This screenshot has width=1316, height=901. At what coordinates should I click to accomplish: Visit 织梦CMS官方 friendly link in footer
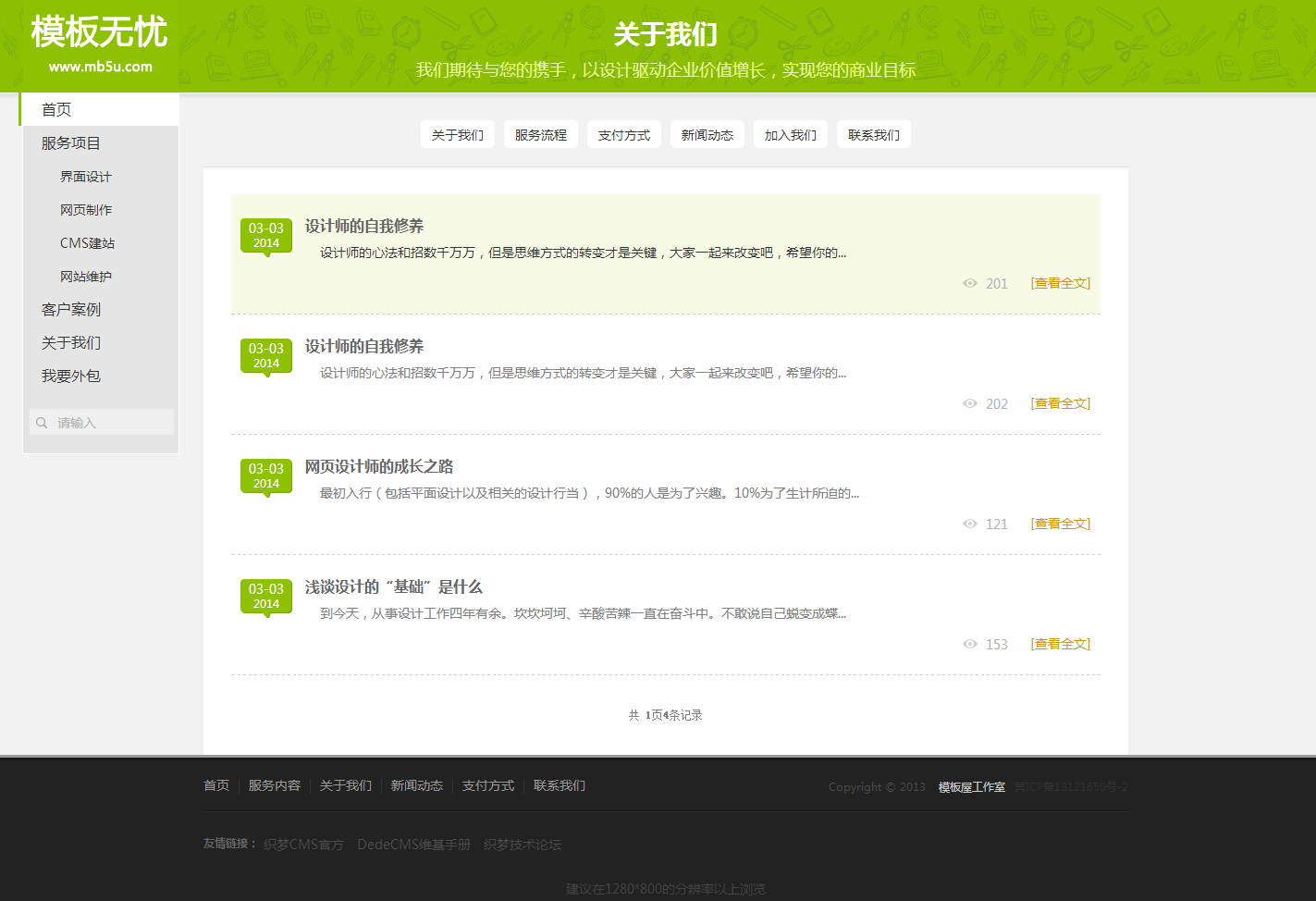302,845
